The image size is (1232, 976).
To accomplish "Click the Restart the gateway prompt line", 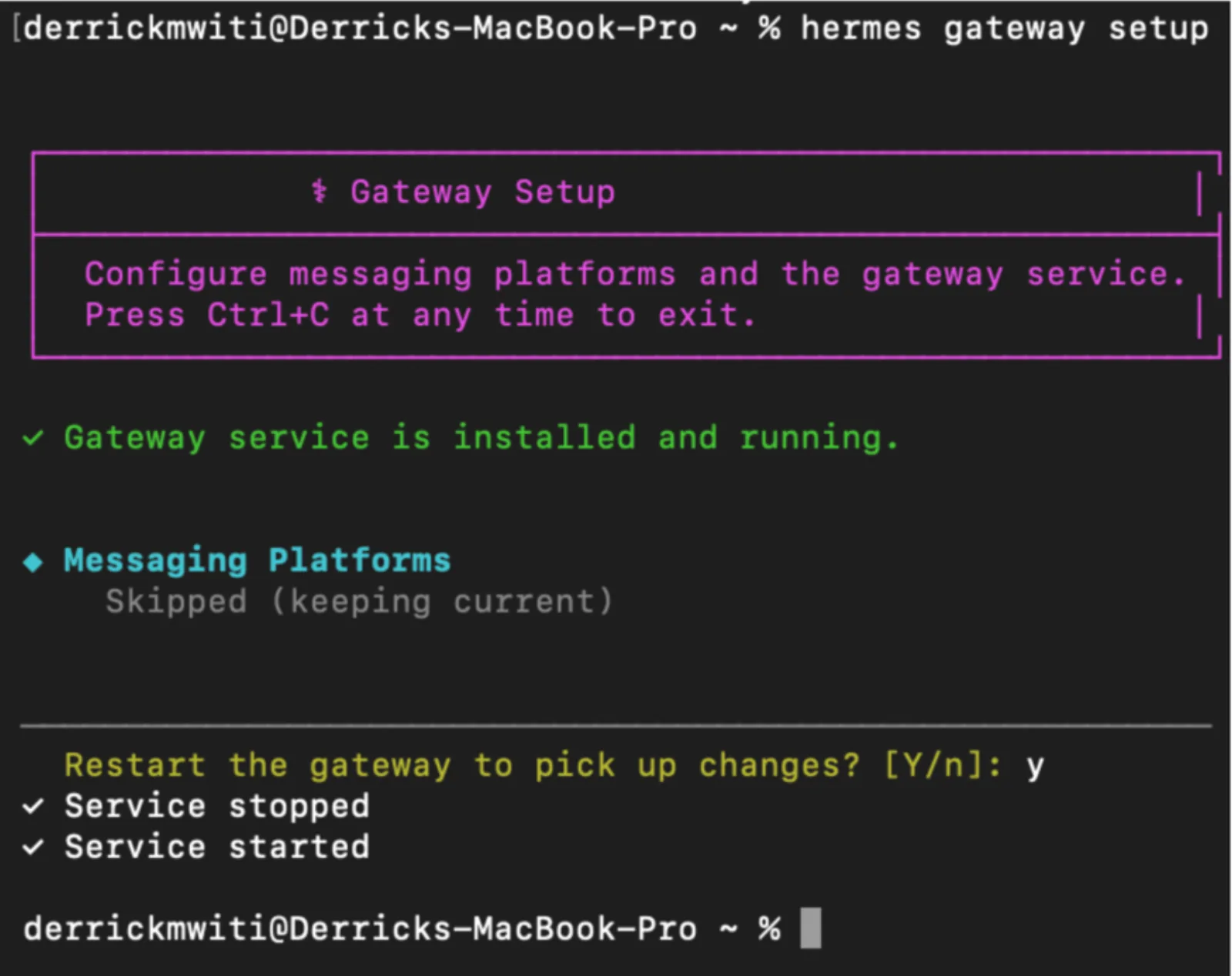I will pyautogui.click(x=554, y=765).
